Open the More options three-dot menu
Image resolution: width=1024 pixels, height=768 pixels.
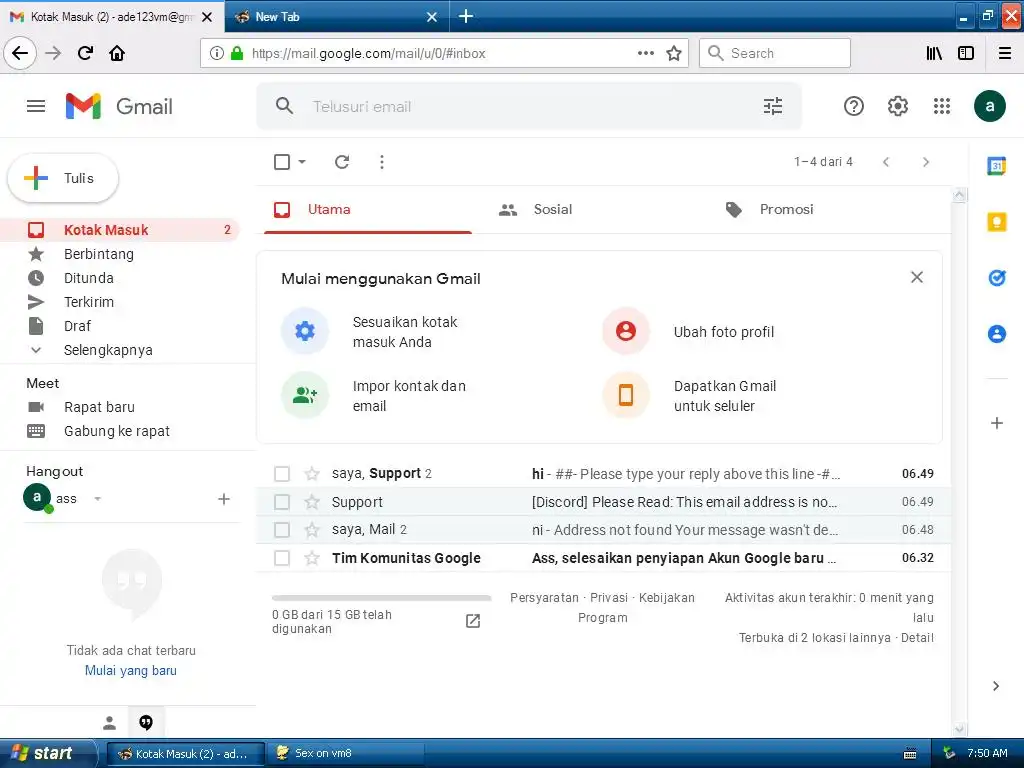[382, 162]
